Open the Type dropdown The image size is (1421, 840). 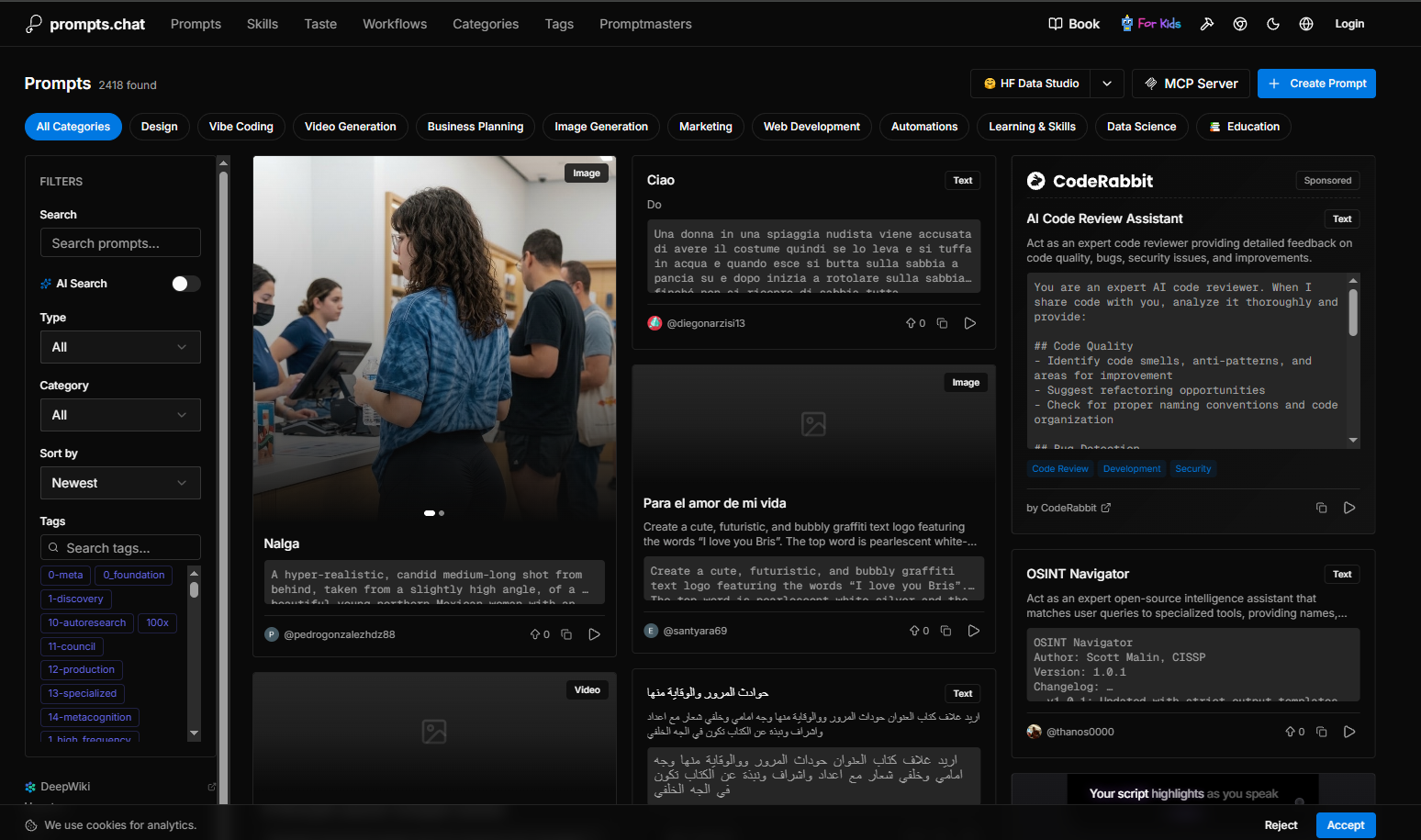[120, 347]
